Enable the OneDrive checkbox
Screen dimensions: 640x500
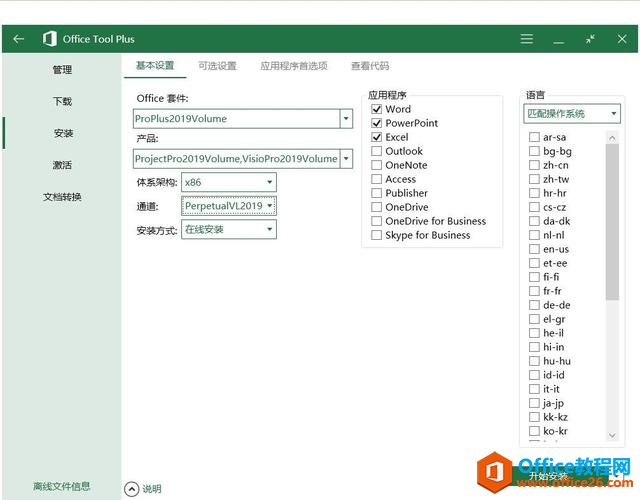(x=376, y=207)
